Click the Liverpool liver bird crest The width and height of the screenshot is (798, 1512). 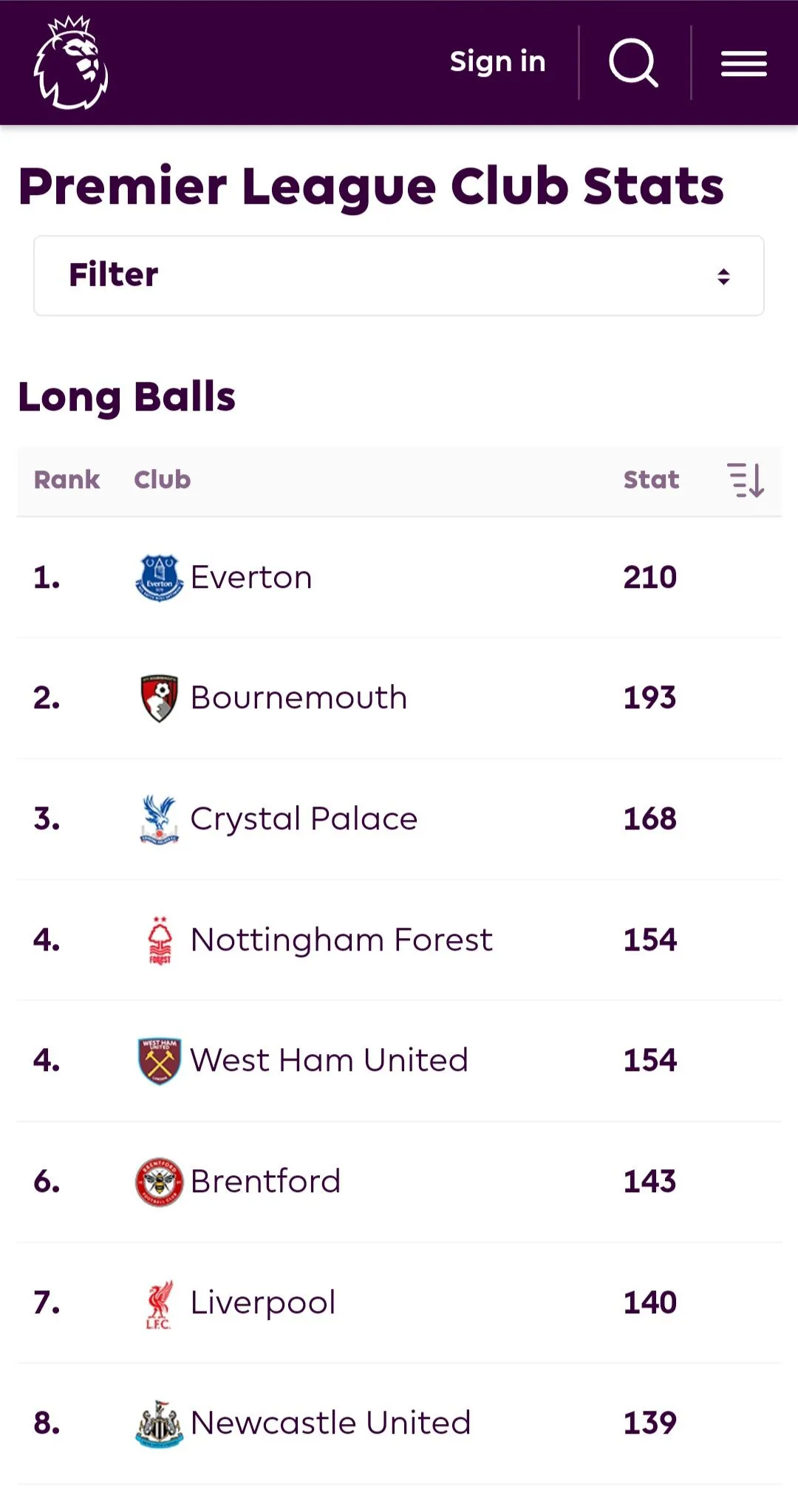(x=159, y=1303)
